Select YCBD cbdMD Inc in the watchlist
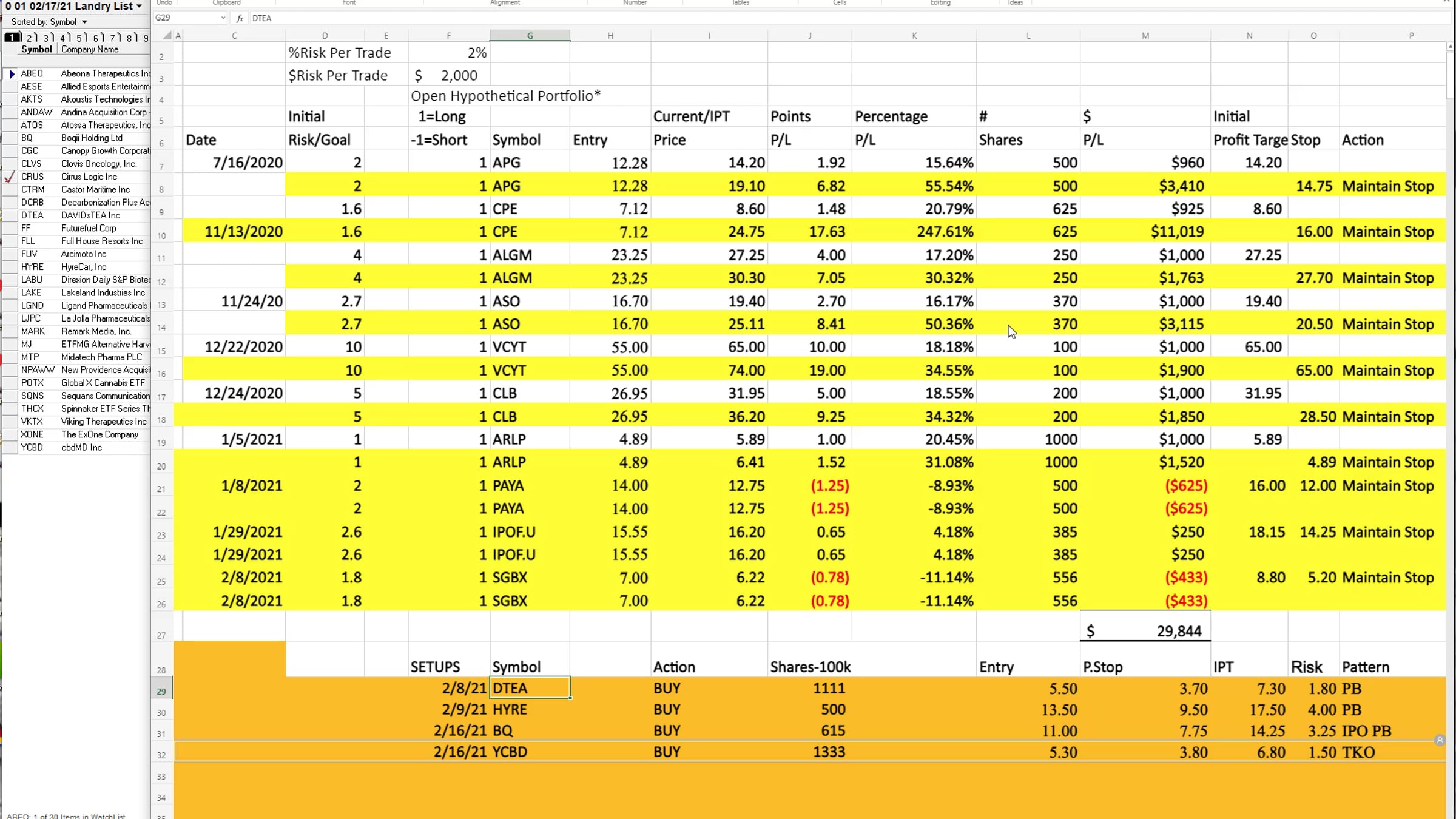The image size is (1456, 819). point(85,448)
